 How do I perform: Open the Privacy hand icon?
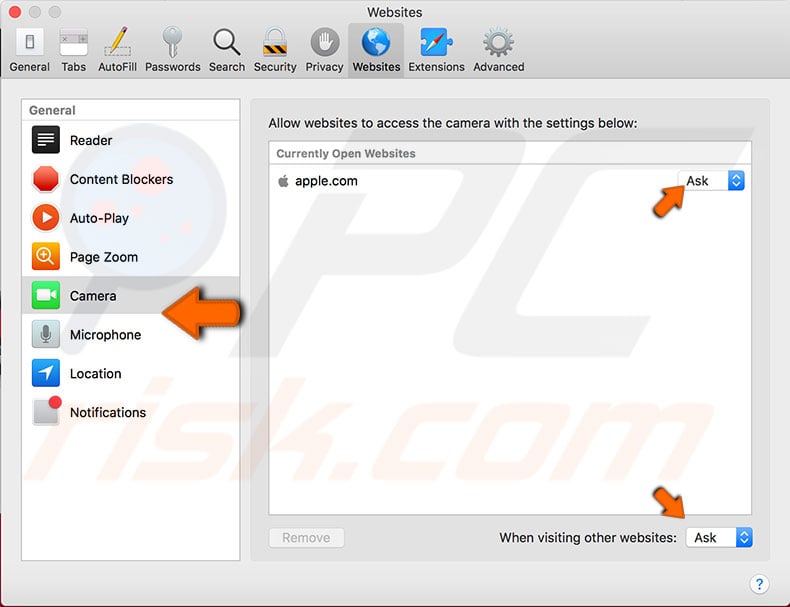tap(324, 42)
